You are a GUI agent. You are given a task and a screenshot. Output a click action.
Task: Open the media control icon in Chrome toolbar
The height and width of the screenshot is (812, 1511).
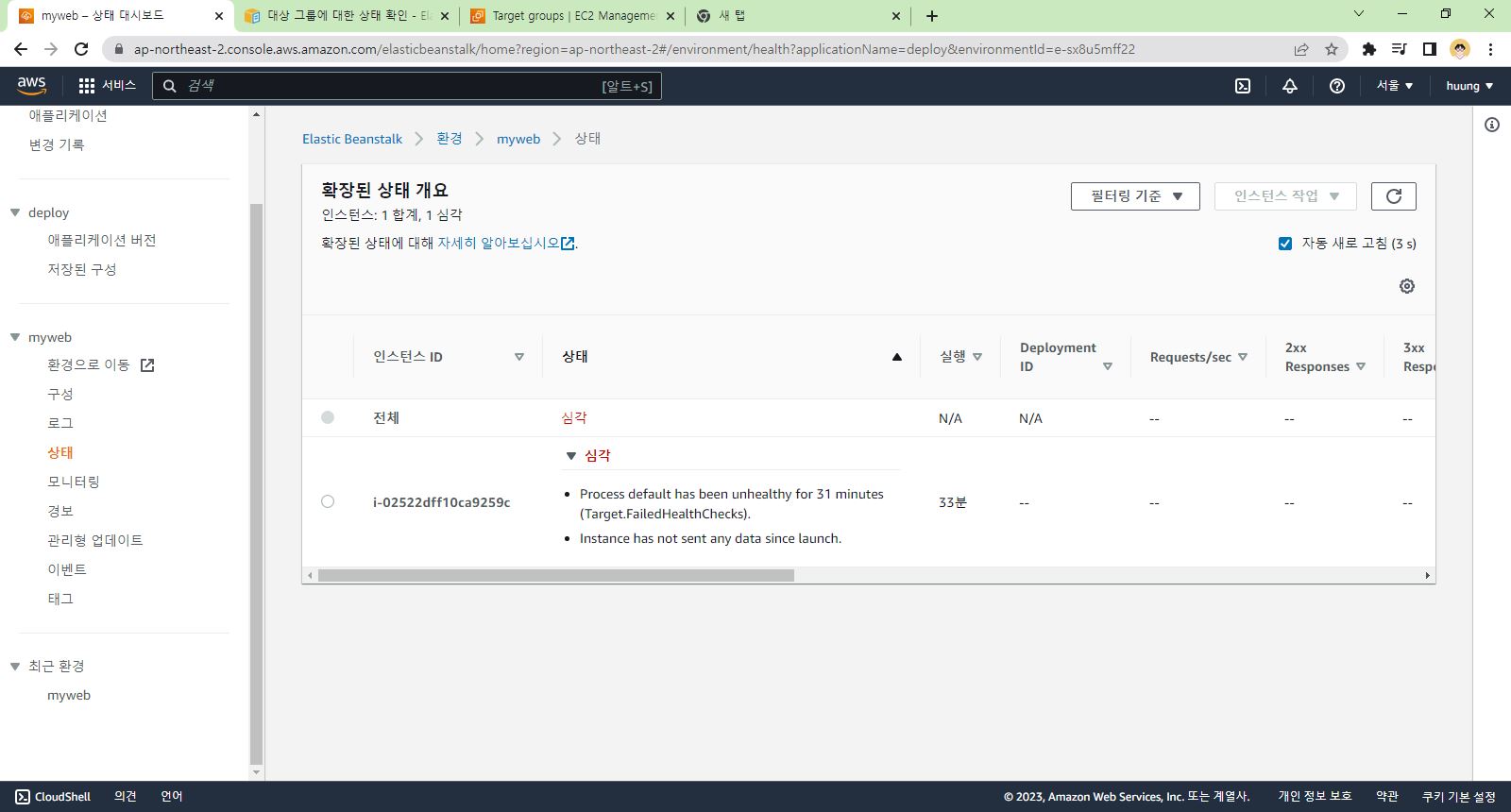point(1400,49)
